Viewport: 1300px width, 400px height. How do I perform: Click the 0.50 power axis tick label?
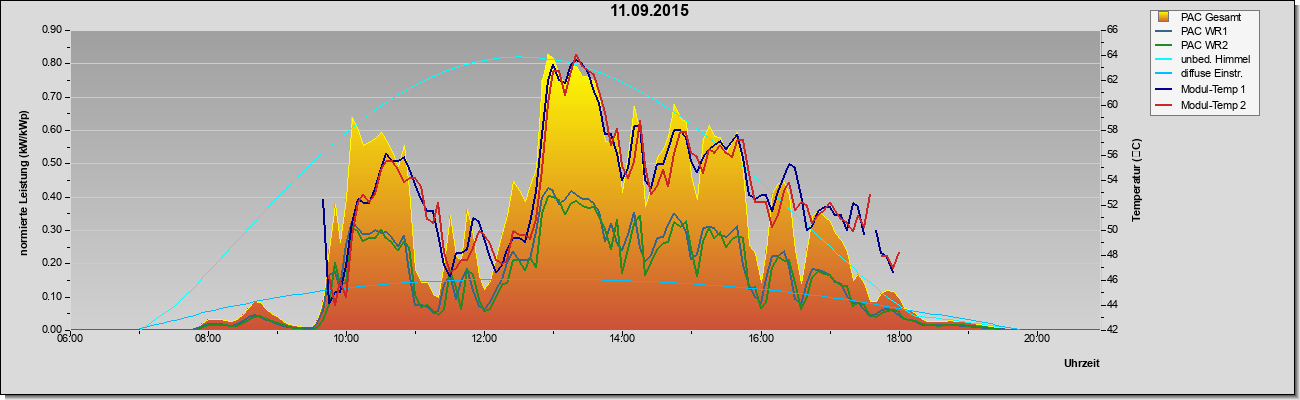point(51,163)
